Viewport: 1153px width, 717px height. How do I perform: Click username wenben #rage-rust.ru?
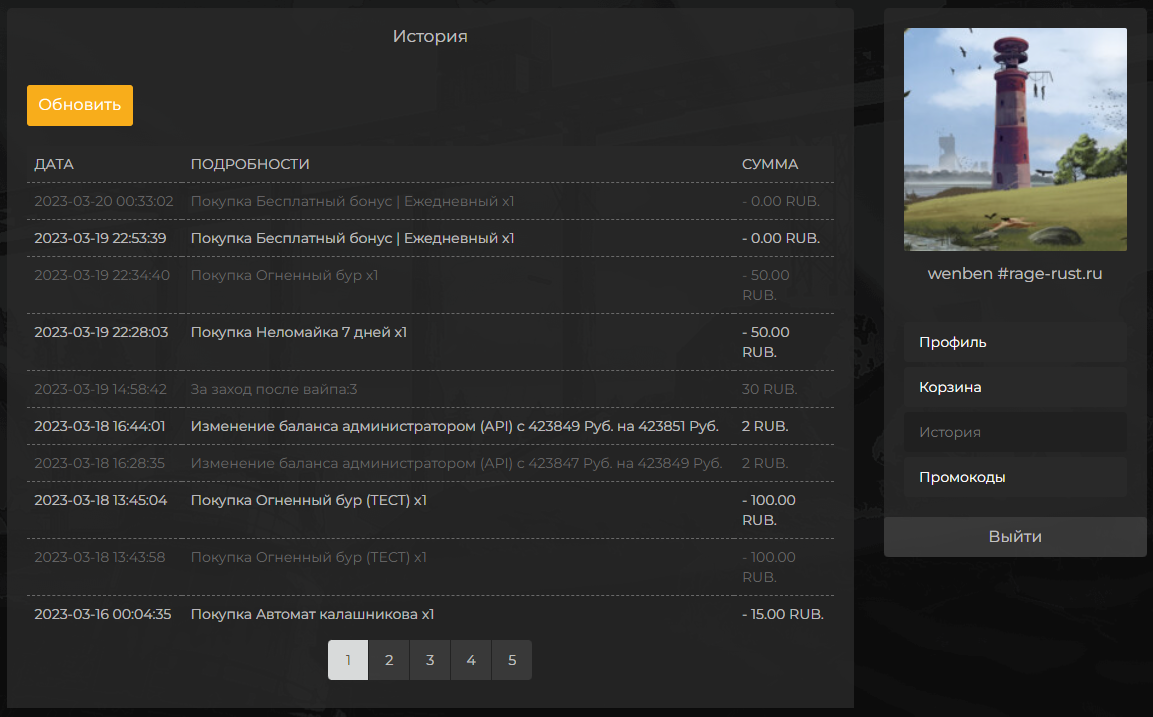click(x=1015, y=273)
